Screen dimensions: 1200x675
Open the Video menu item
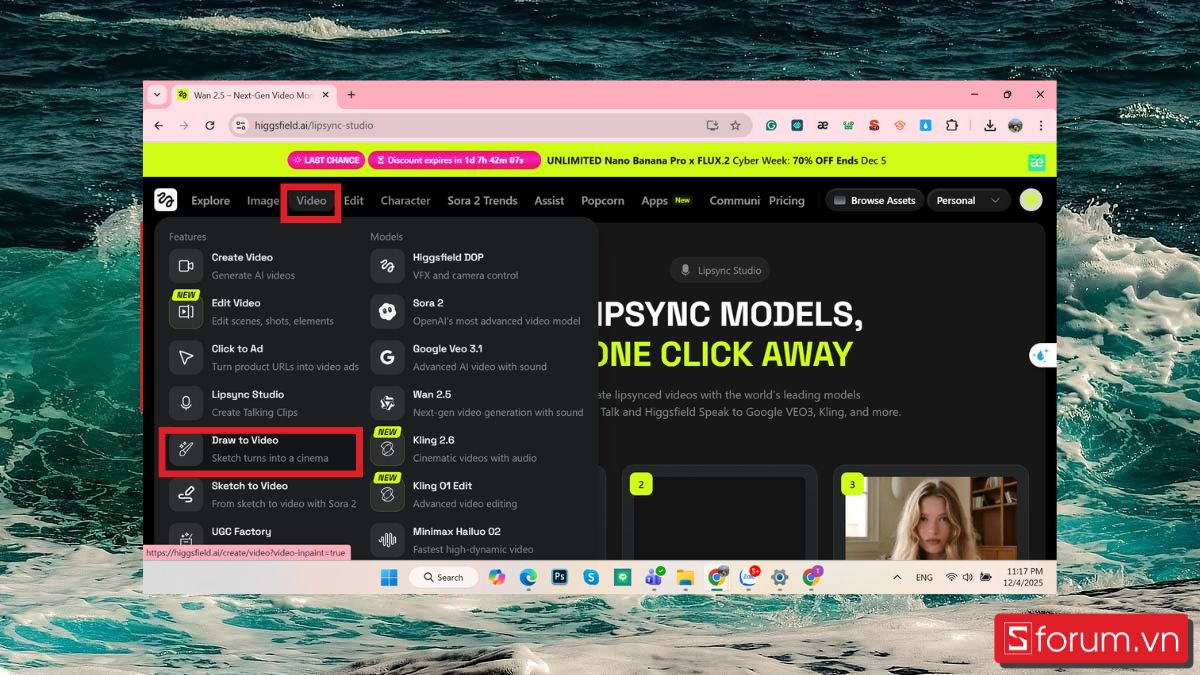[311, 201]
